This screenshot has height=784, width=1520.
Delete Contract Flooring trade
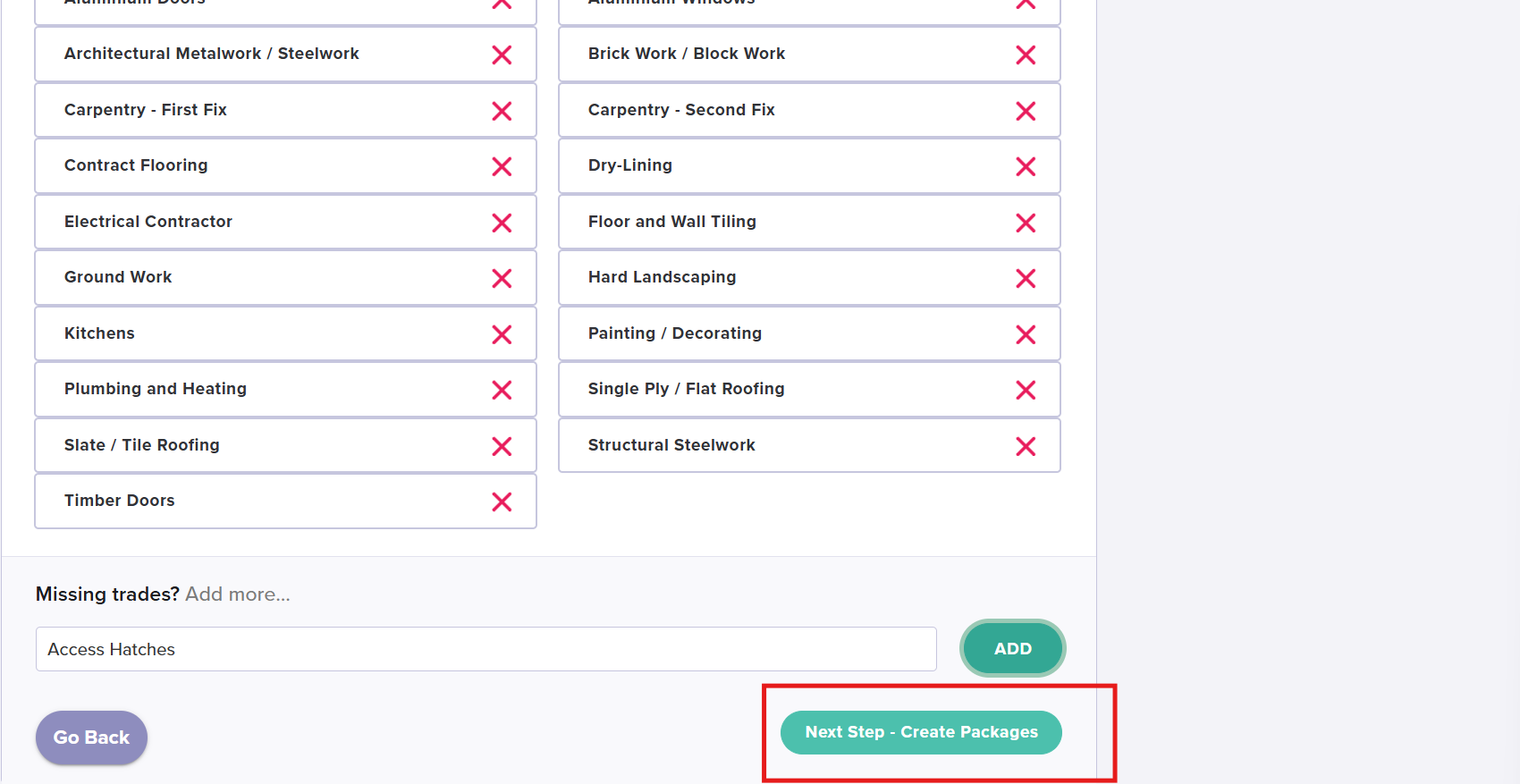pos(502,167)
